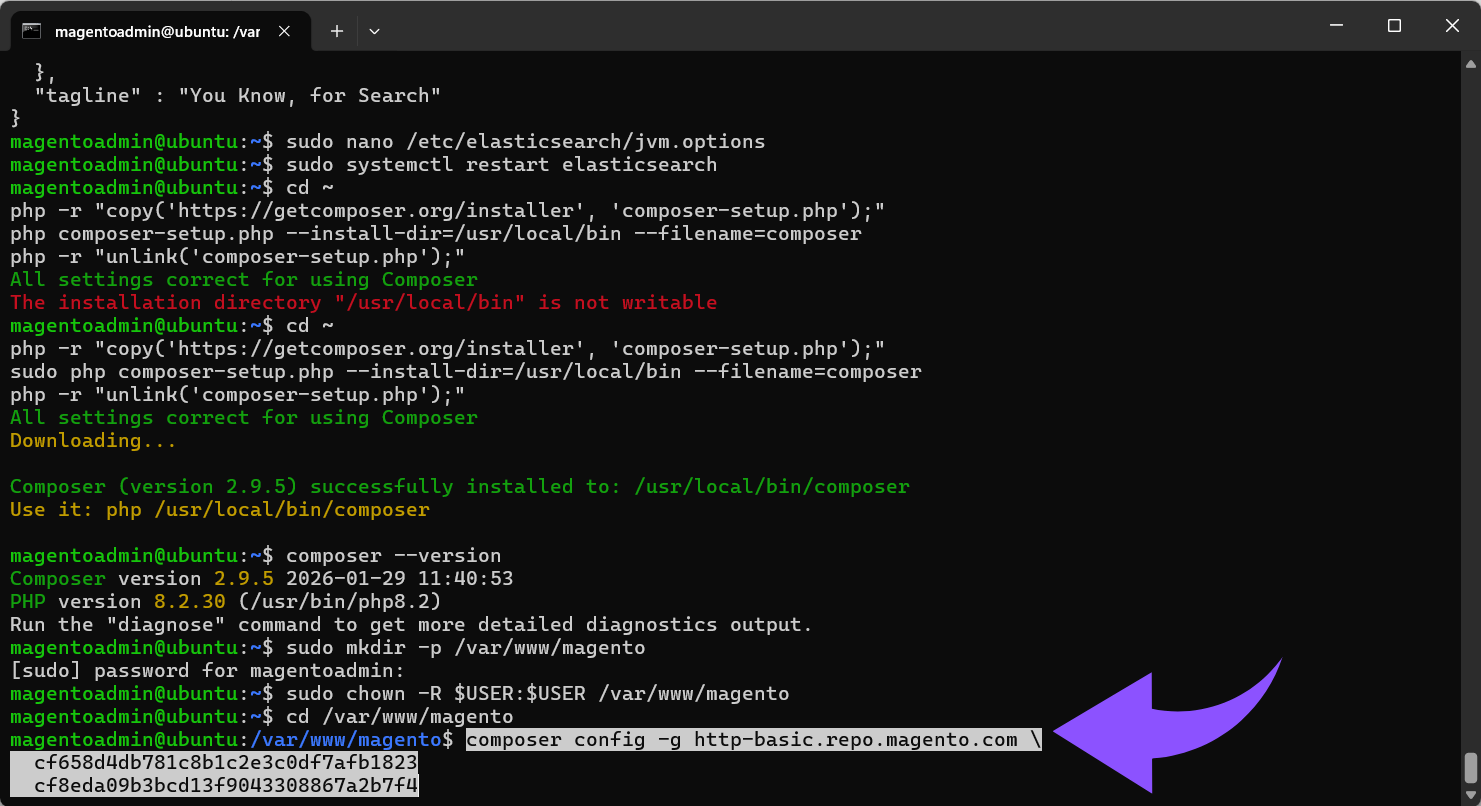Viewport: 1481px width, 806px height.
Task: Click the orange Downloading... text
Action: (92, 440)
